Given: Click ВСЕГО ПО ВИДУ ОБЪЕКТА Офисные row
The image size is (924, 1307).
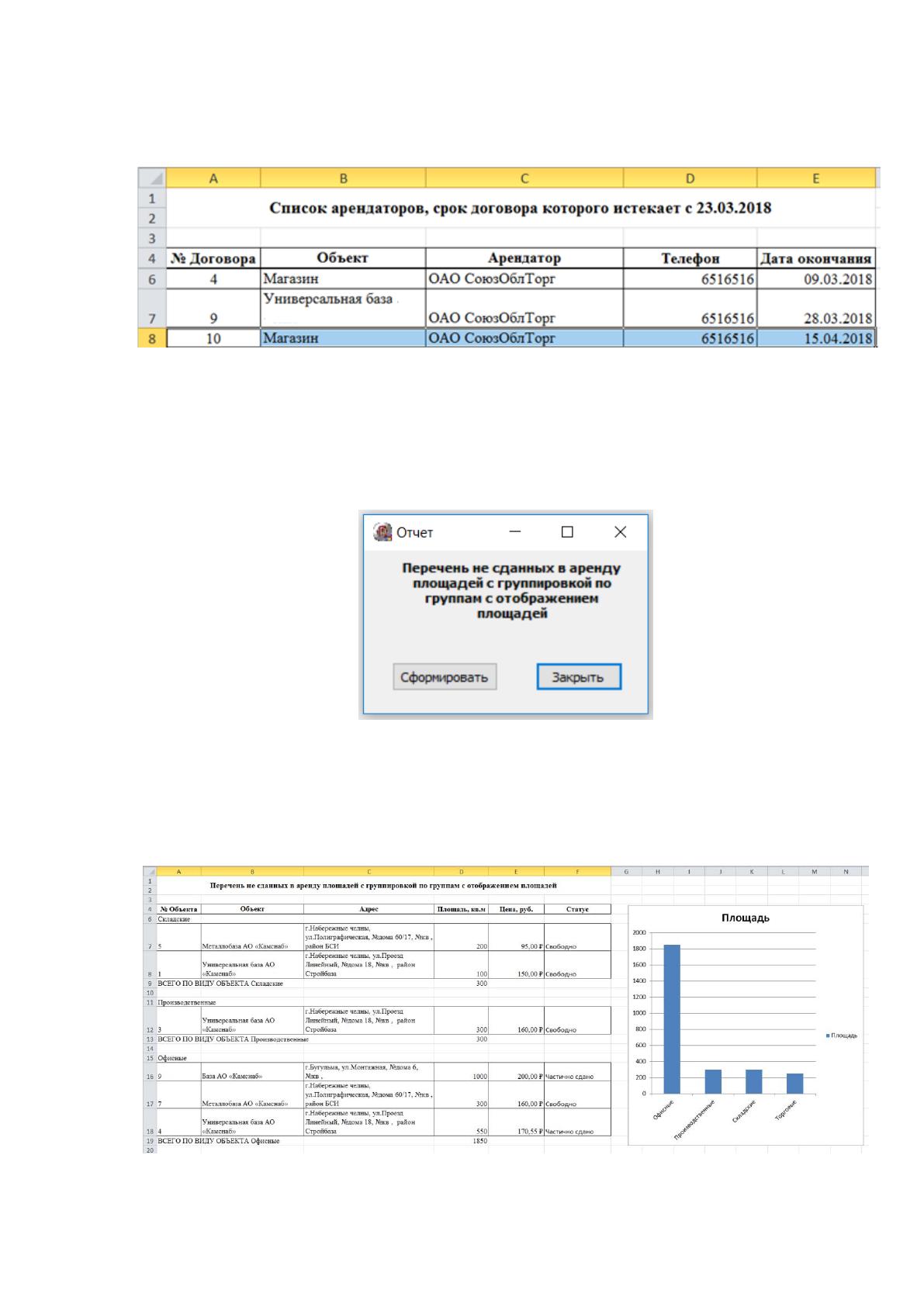Looking at the screenshot, I should coord(384,1141).
